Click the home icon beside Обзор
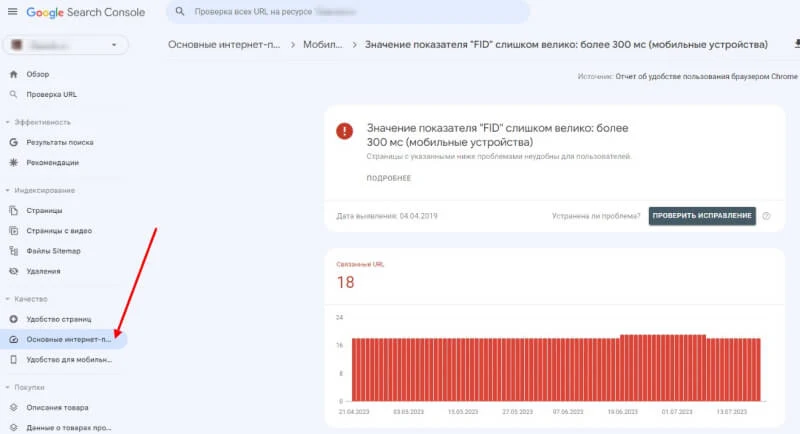The width and height of the screenshot is (800, 434). [x=13, y=74]
